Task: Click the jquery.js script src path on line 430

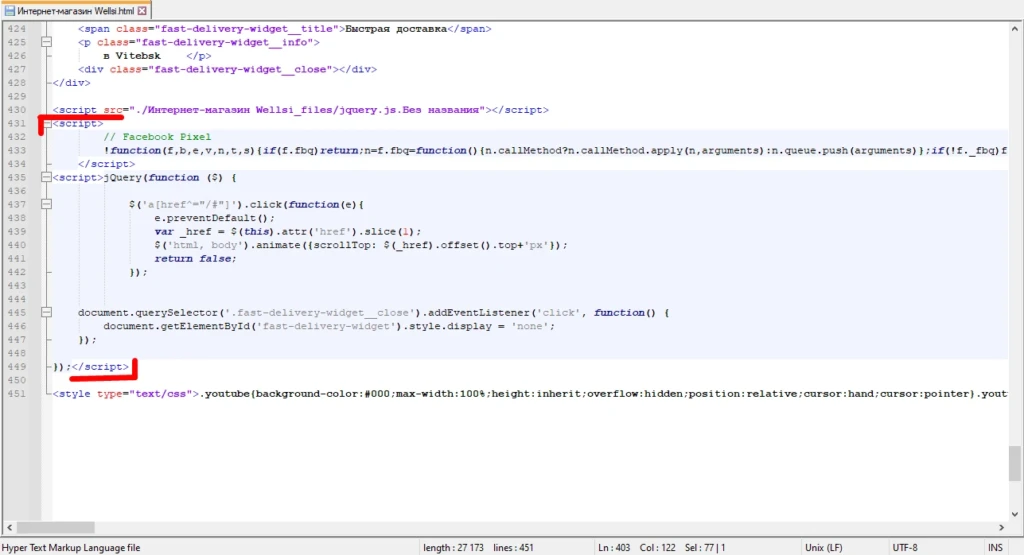Action: (x=307, y=110)
